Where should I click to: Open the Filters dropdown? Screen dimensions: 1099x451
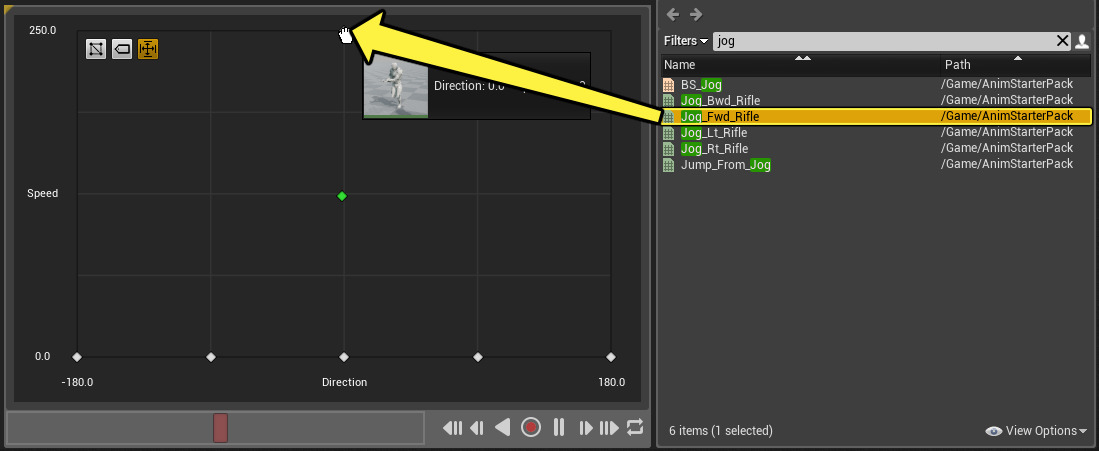tap(687, 41)
